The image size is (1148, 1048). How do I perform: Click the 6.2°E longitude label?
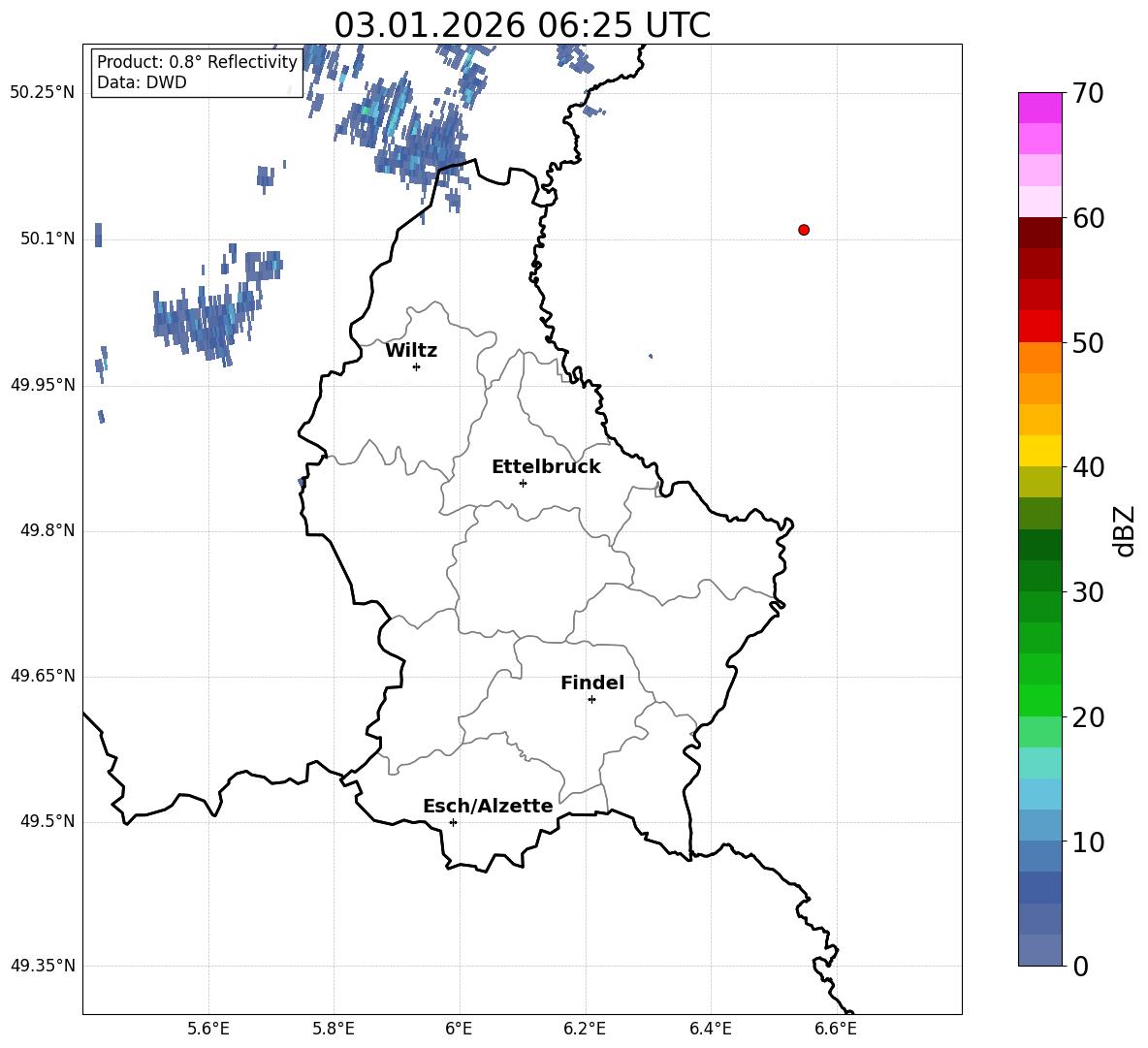(585, 1029)
